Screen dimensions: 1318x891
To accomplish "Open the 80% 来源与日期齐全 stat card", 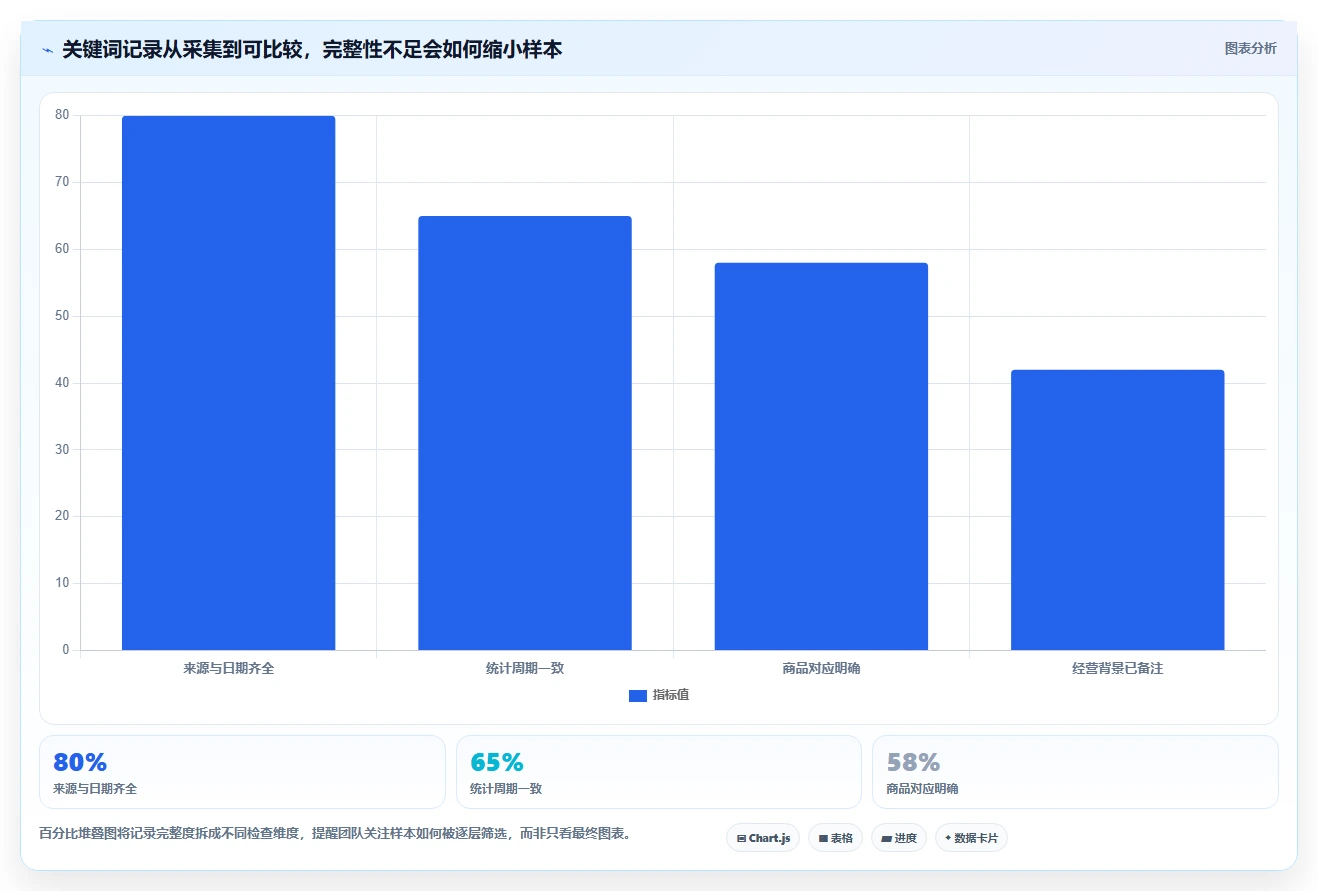I will (x=242, y=772).
